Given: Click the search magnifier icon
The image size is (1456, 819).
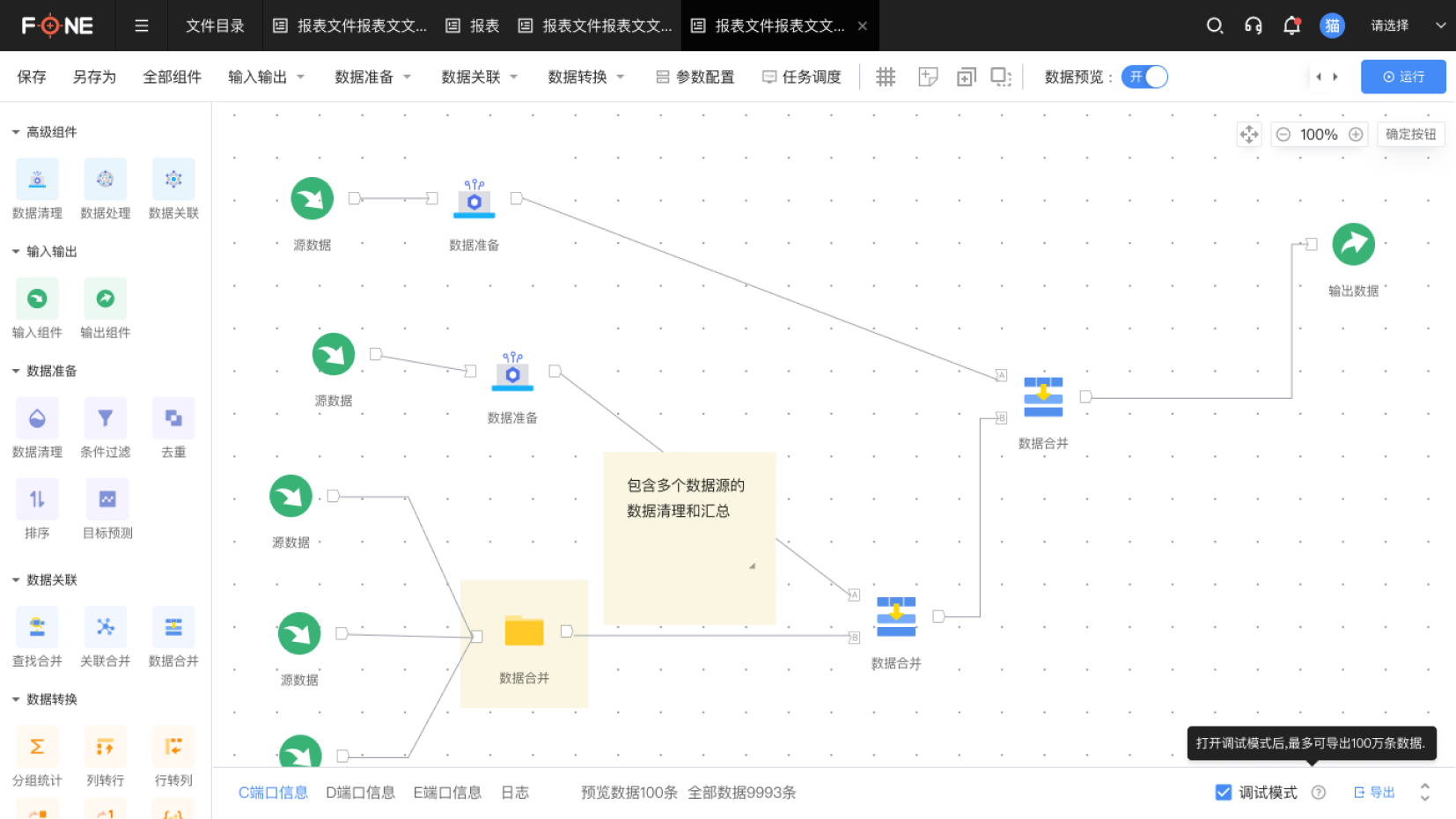Looking at the screenshot, I should [x=1214, y=26].
